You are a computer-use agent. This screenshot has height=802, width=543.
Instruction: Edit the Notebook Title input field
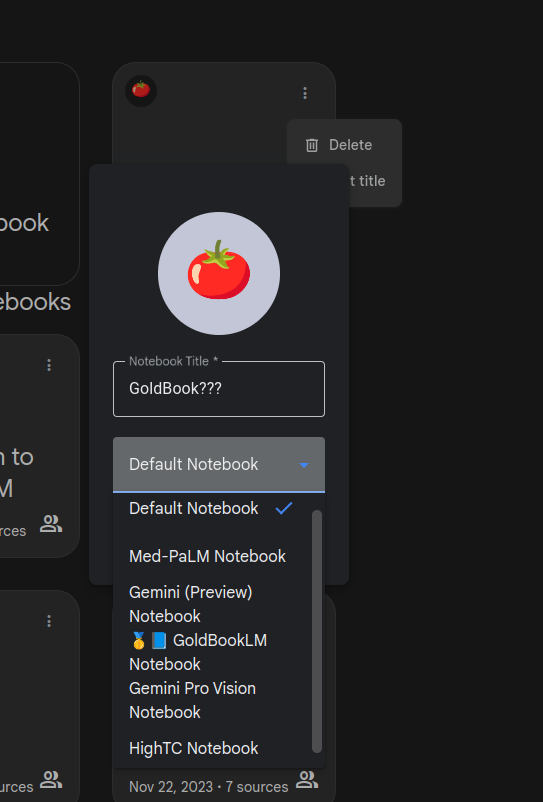219,389
